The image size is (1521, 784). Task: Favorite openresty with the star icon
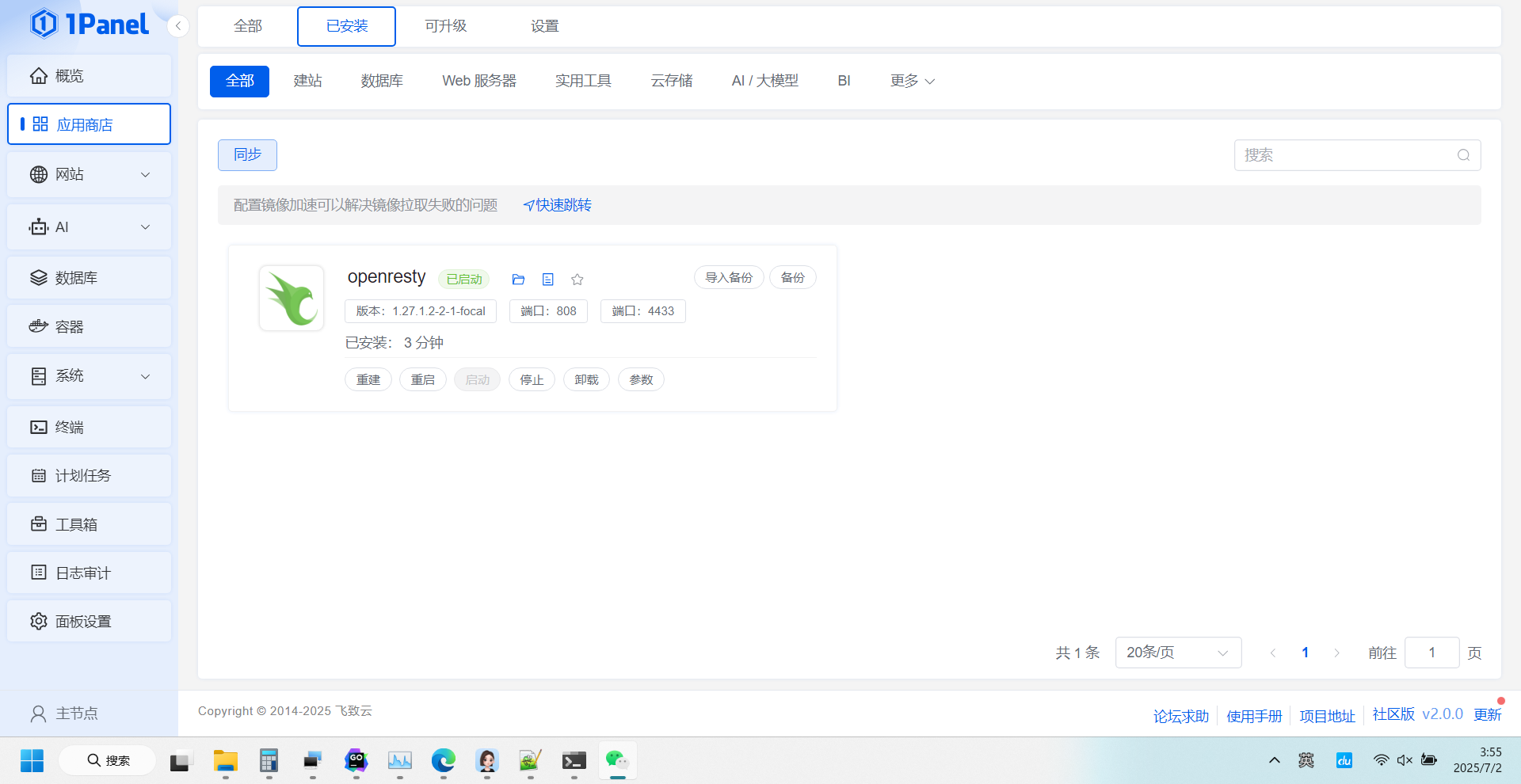(577, 280)
